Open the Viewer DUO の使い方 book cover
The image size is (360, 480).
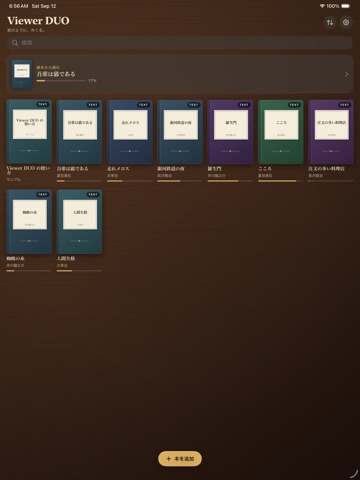click(29, 131)
